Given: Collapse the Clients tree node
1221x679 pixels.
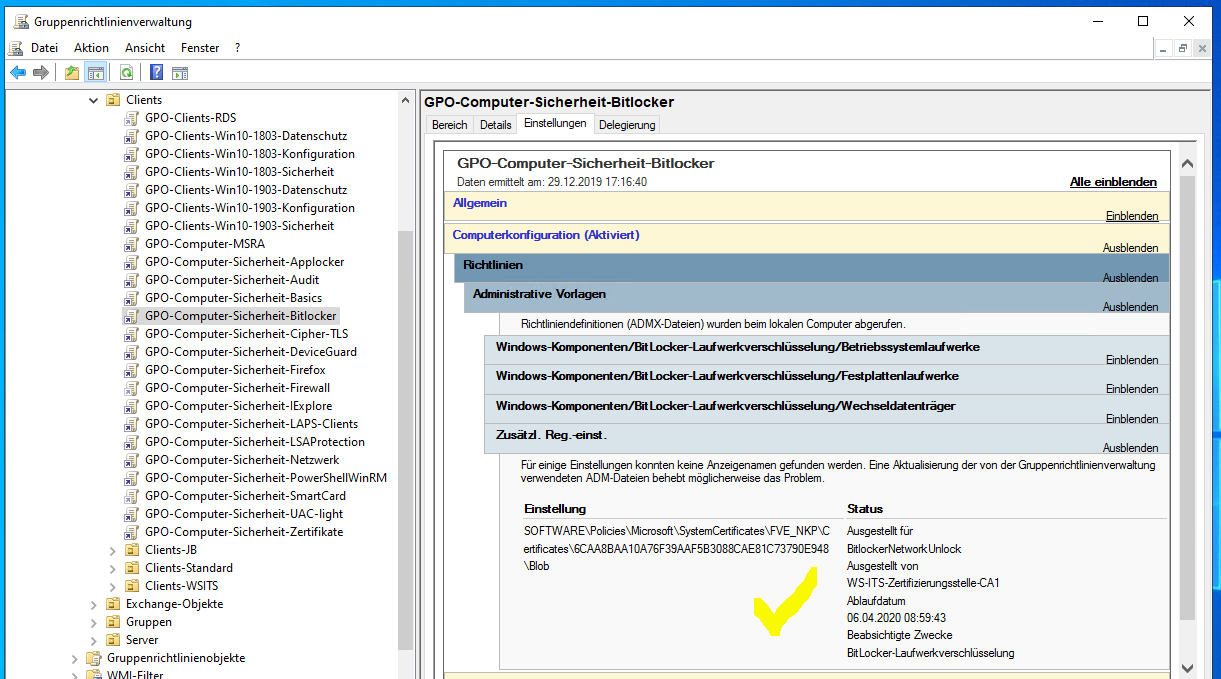Looking at the screenshot, I should (x=93, y=100).
